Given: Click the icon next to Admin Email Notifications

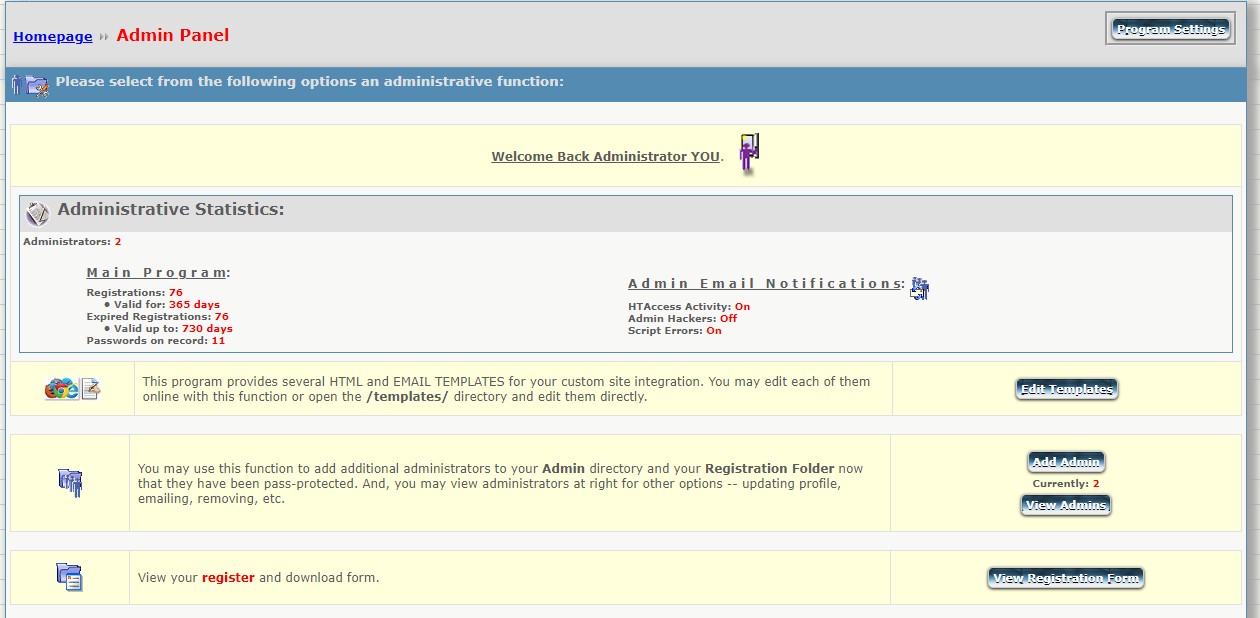Looking at the screenshot, I should pyautogui.click(x=919, y=288).
